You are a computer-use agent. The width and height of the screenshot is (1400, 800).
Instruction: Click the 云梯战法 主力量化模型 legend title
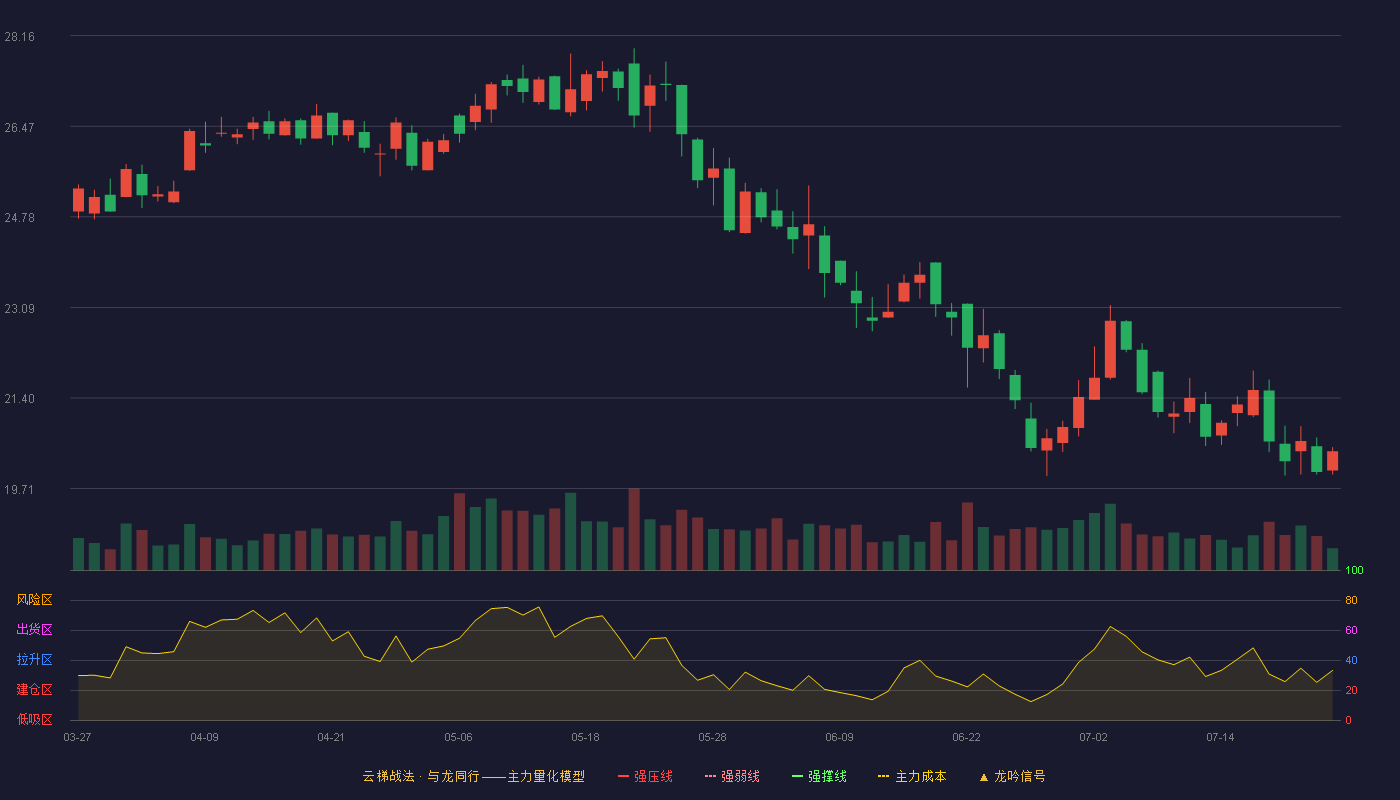pyautogui.click(x=473, y=776)
